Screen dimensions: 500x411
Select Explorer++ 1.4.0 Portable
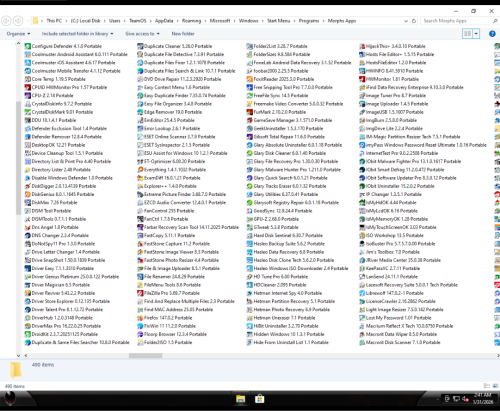167,186
